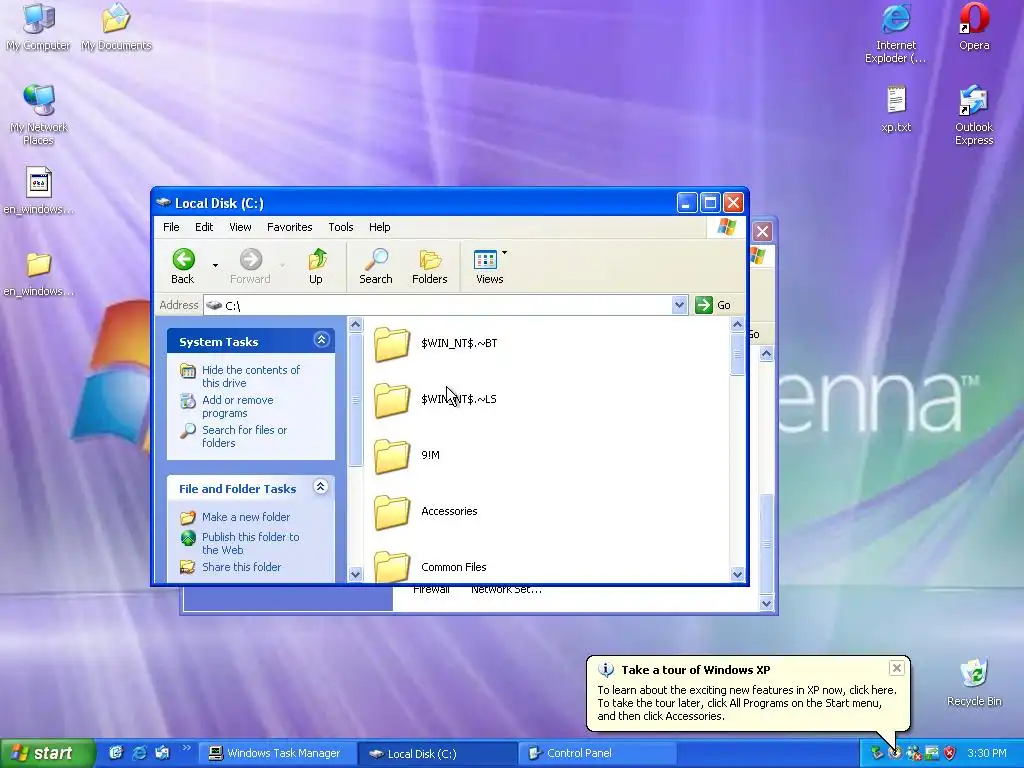1024x768 pixels.
Task: Select My Computer desktop icon
Action: click(x=39, y=27)
